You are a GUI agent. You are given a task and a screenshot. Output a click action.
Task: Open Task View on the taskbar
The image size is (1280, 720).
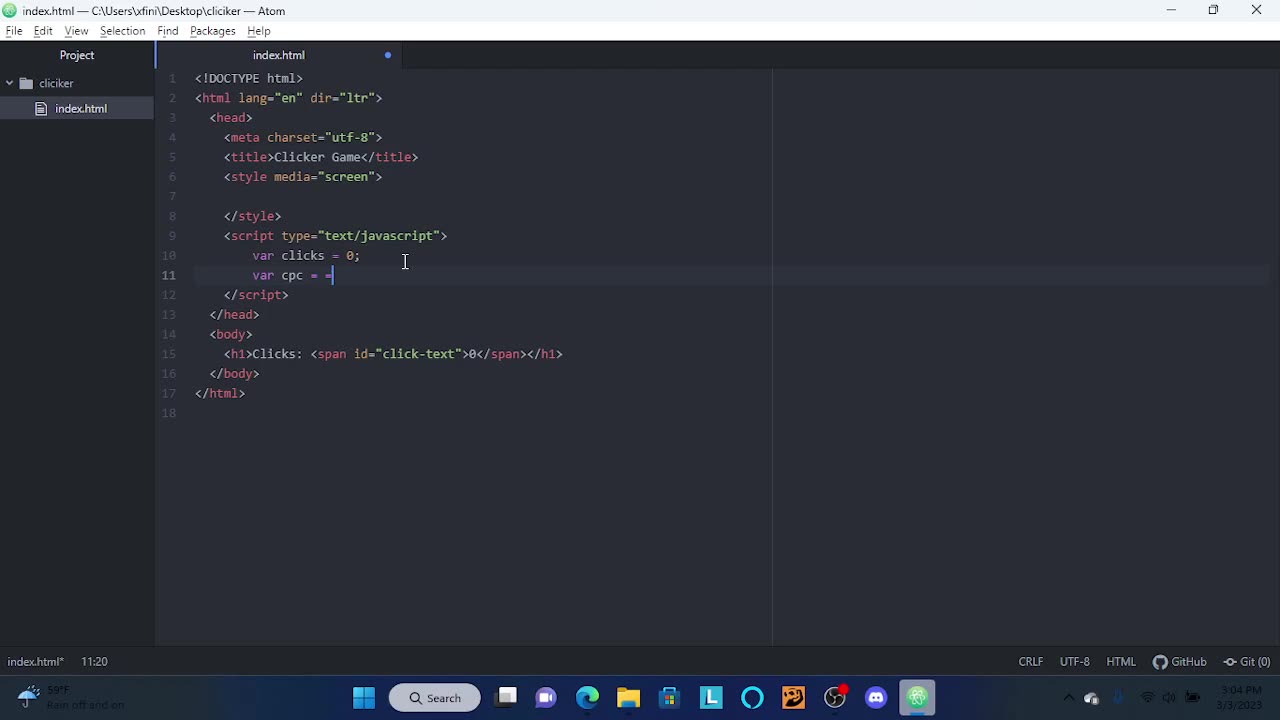click(507, 698)
